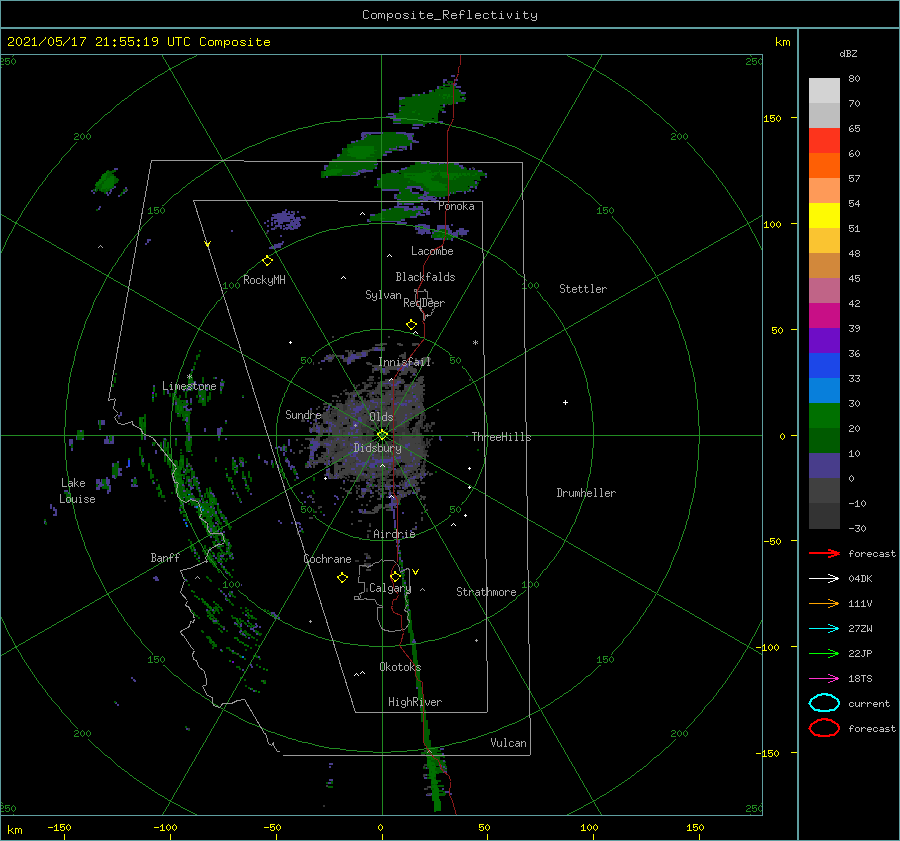The width and height of the screenshot is (900, 841).
Task: Select the 80 dBZ light gray swatch
Action: 824,90
